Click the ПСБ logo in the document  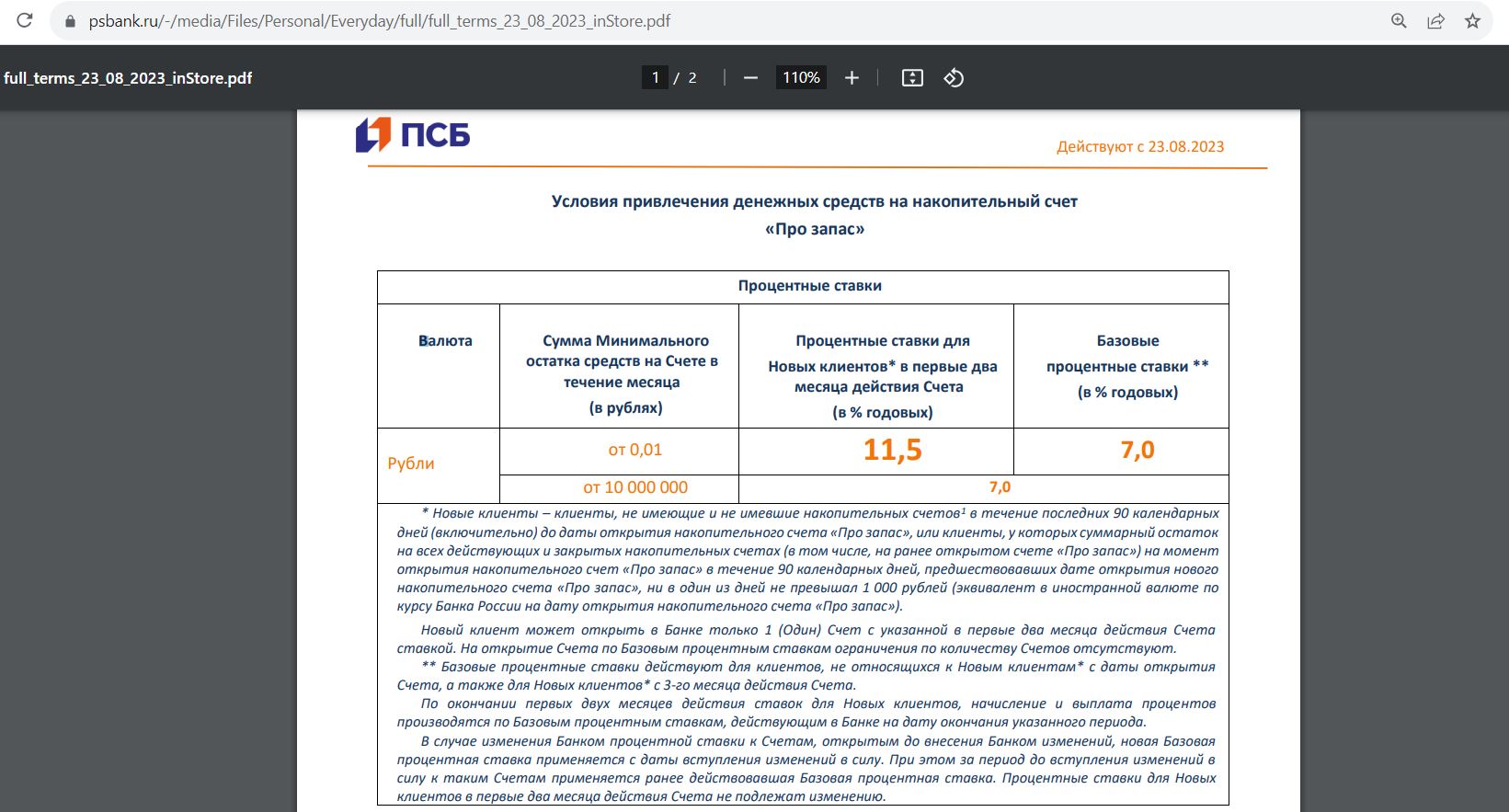(x=413, y=135)
